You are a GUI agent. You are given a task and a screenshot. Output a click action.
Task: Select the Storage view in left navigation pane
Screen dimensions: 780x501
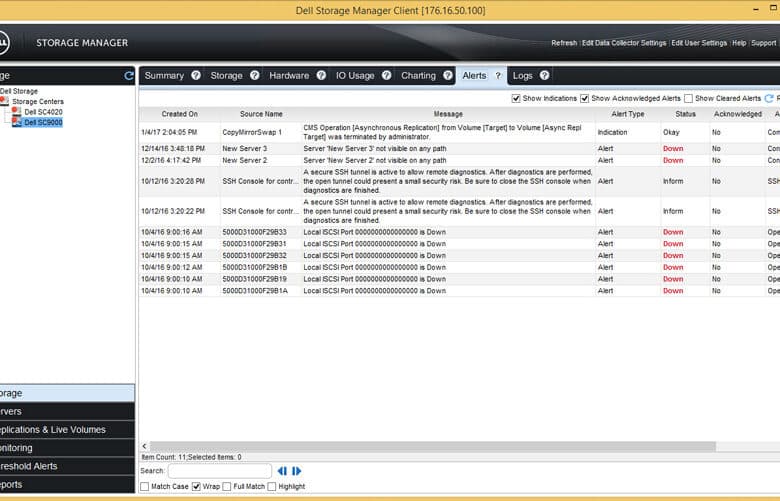point(67,393)
